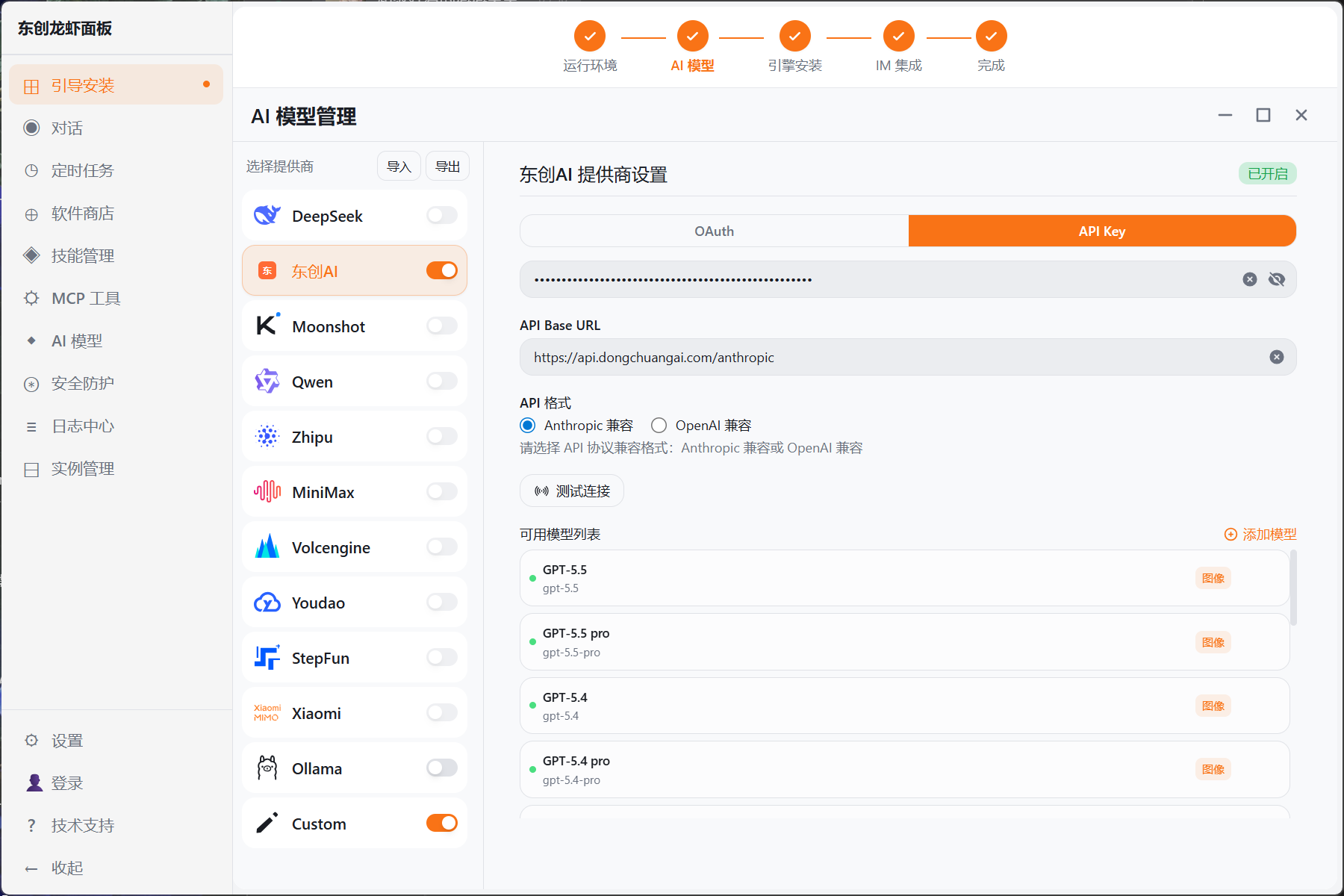Click the 导入 import button
Screen dimensions: 1344x896
point(399,166)
